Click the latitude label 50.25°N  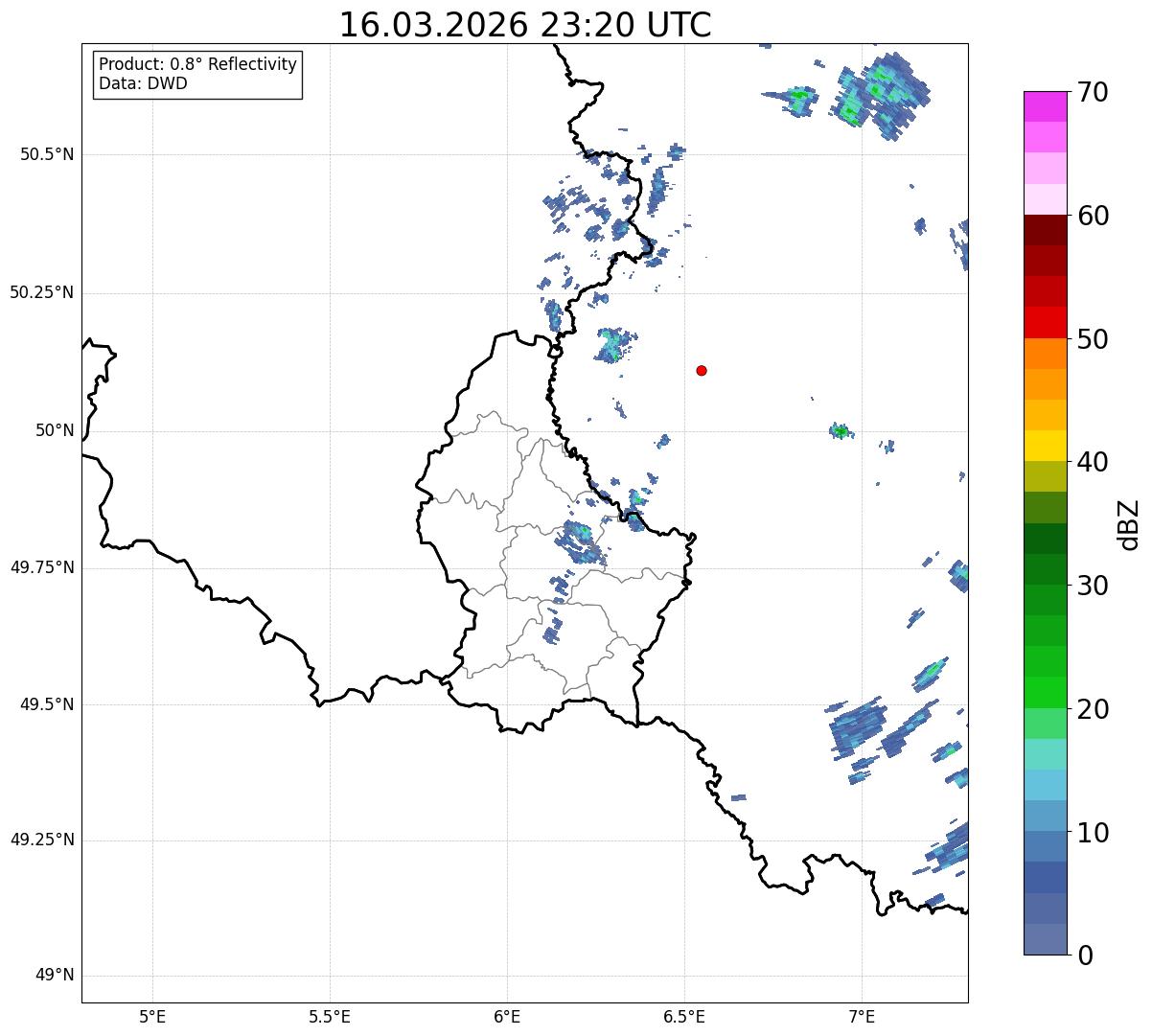(x=42, y=292)
